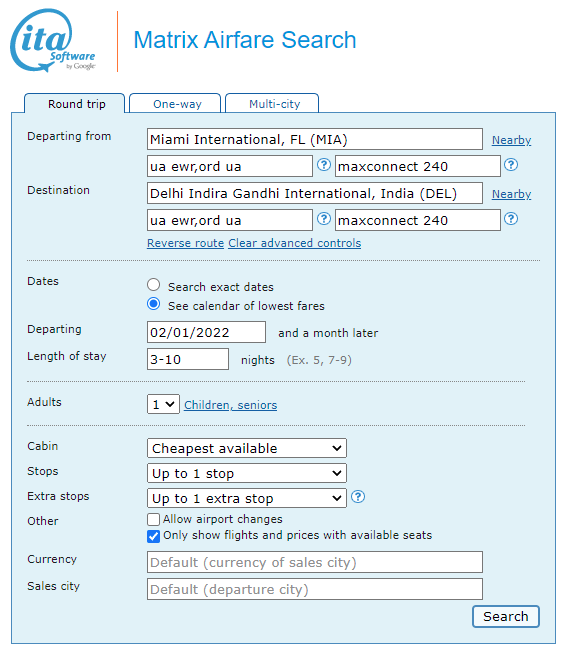Uncheck Only show flights with available seats
Viewport: 565px width, 661px height.
(x=153, y=536)
